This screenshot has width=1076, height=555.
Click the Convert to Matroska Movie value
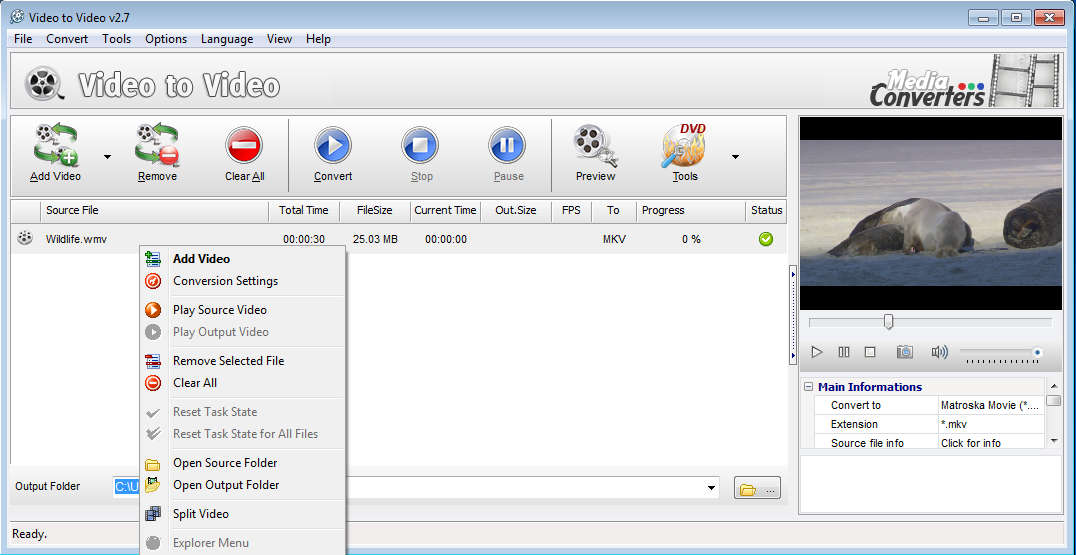(991, 405)
